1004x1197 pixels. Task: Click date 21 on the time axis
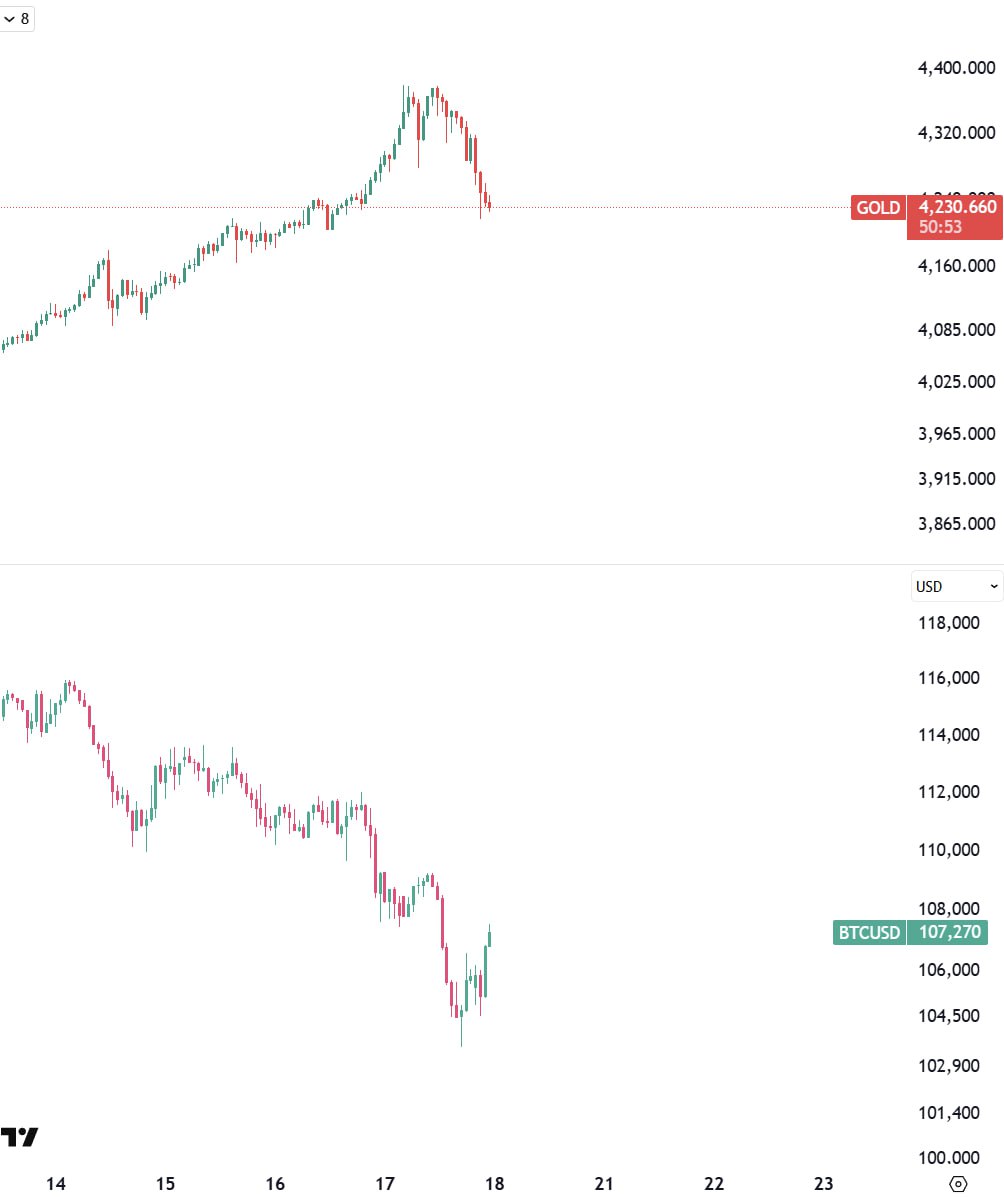pyautogui.click(x=604, y=1184)
